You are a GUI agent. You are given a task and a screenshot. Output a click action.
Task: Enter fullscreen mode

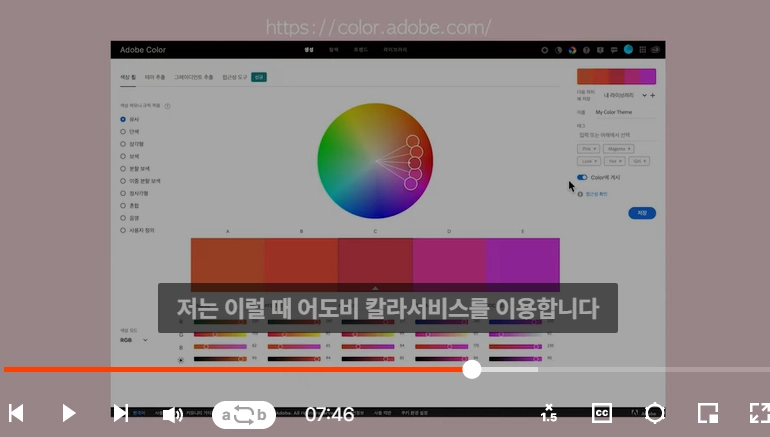pos(760,413)
